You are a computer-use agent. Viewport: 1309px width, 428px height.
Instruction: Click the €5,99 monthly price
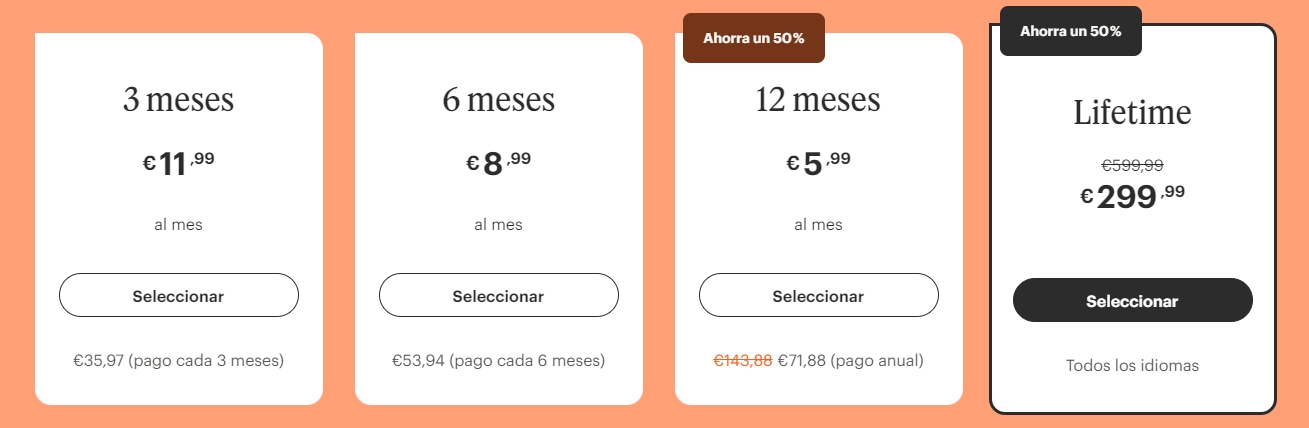click(818, 163)
